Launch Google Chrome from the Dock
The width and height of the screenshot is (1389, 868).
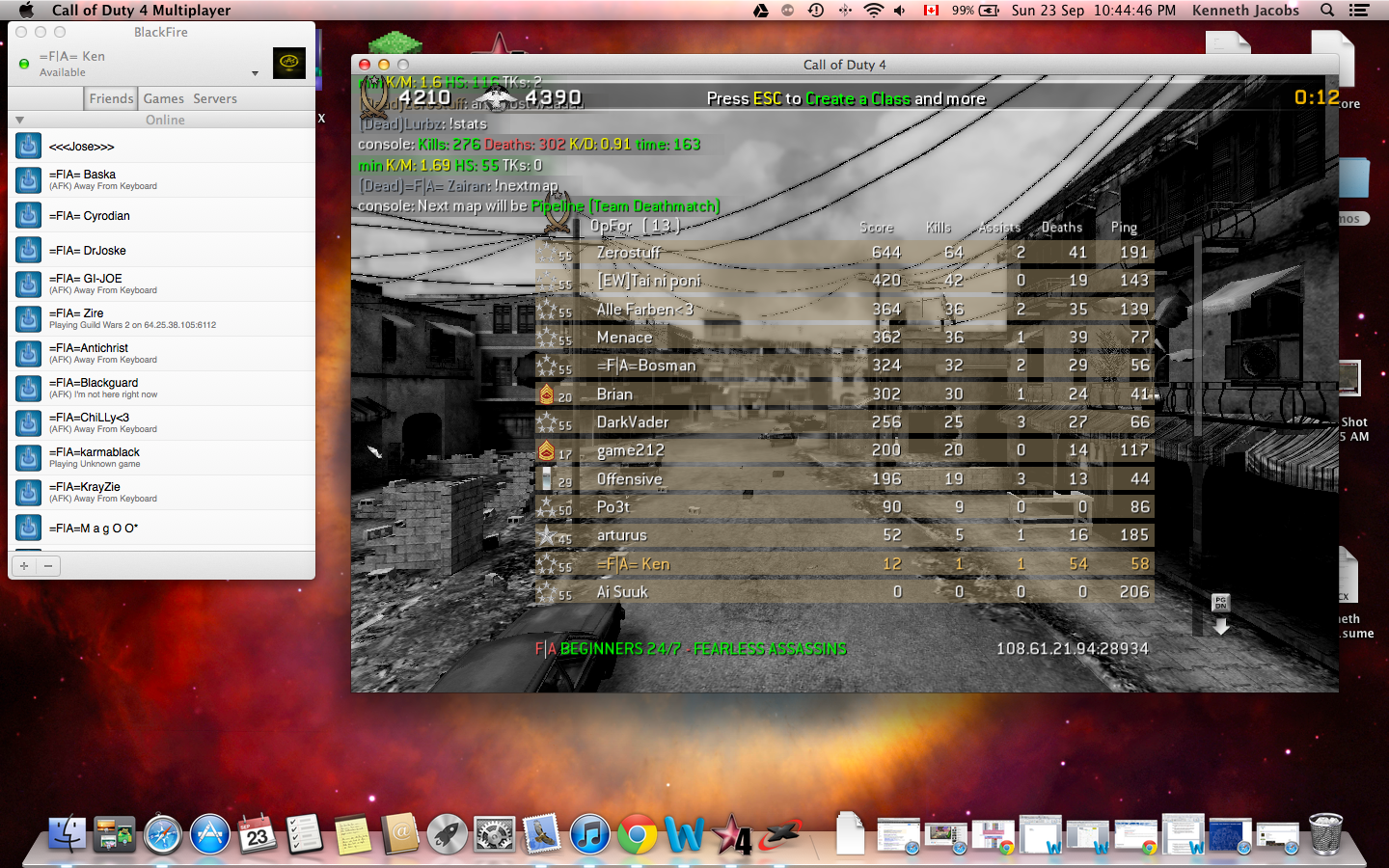tap(638, 834)
